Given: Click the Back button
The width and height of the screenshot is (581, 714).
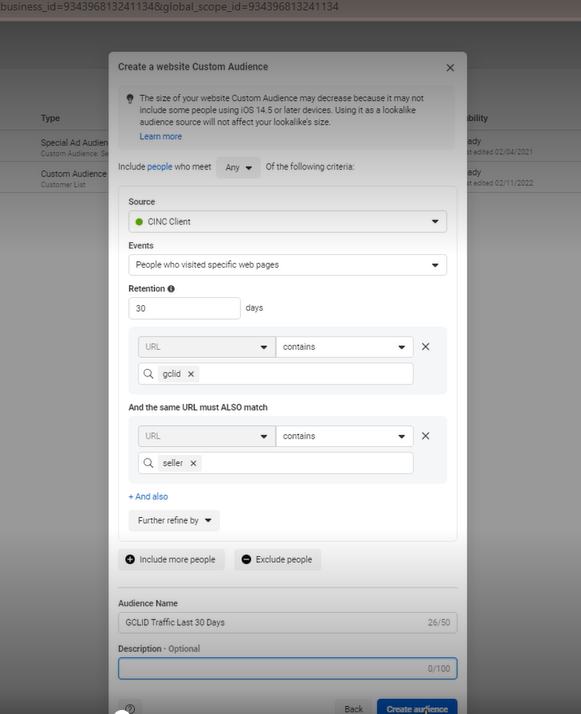Looking at the screenshot, I should click(x=353, y=709).
